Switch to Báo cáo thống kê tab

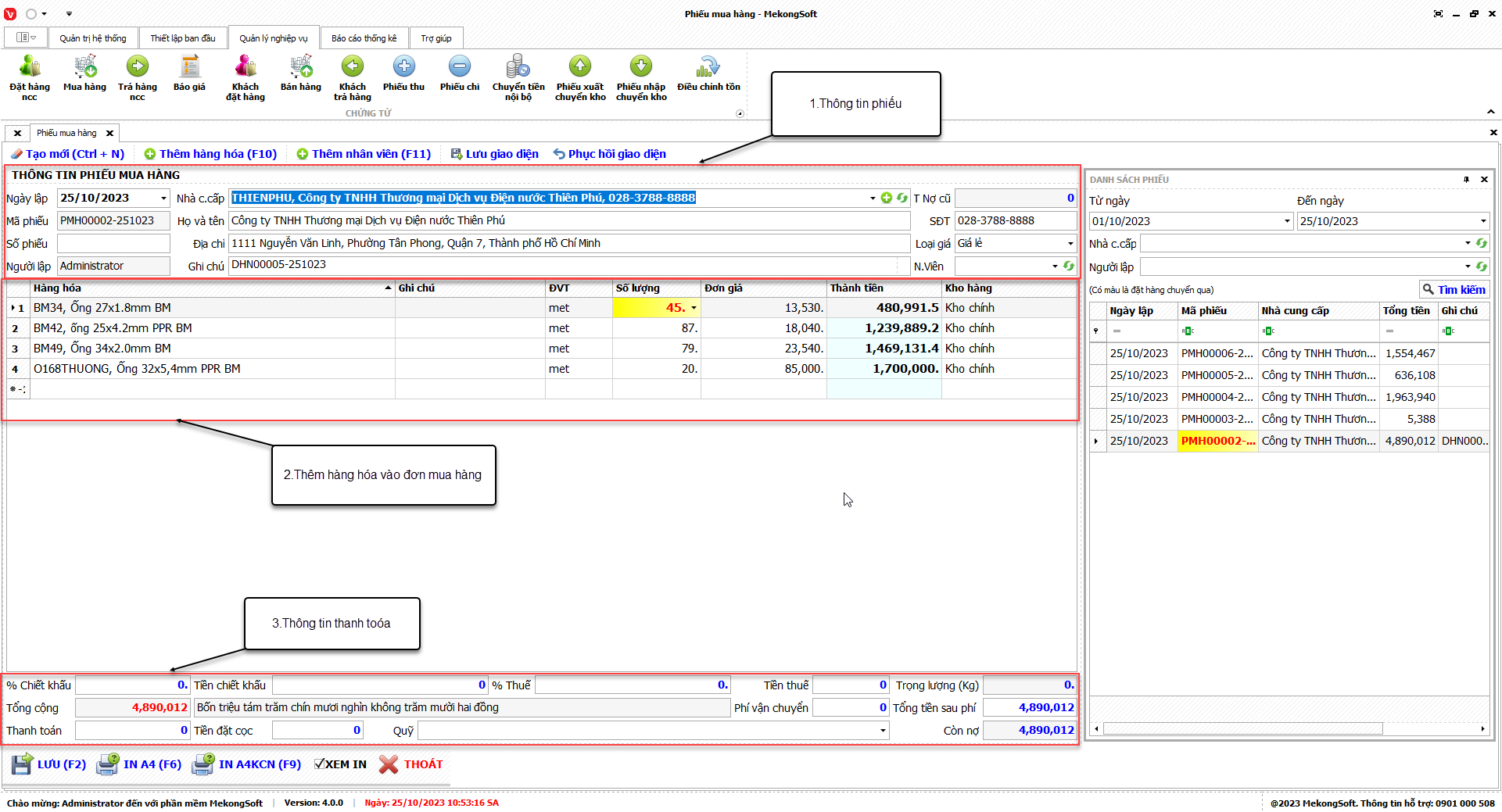pyautogui.click(x=364, y=38)
